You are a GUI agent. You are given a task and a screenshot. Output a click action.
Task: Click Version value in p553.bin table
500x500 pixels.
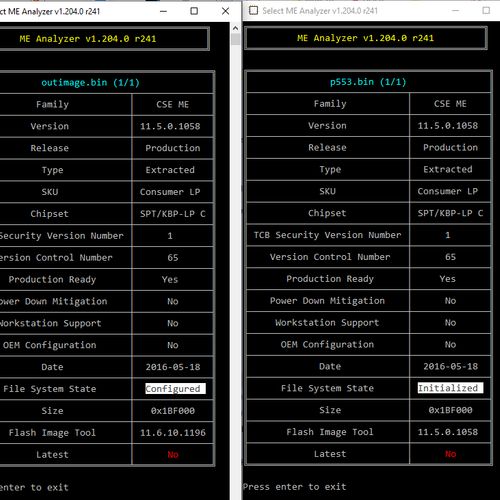448,126
